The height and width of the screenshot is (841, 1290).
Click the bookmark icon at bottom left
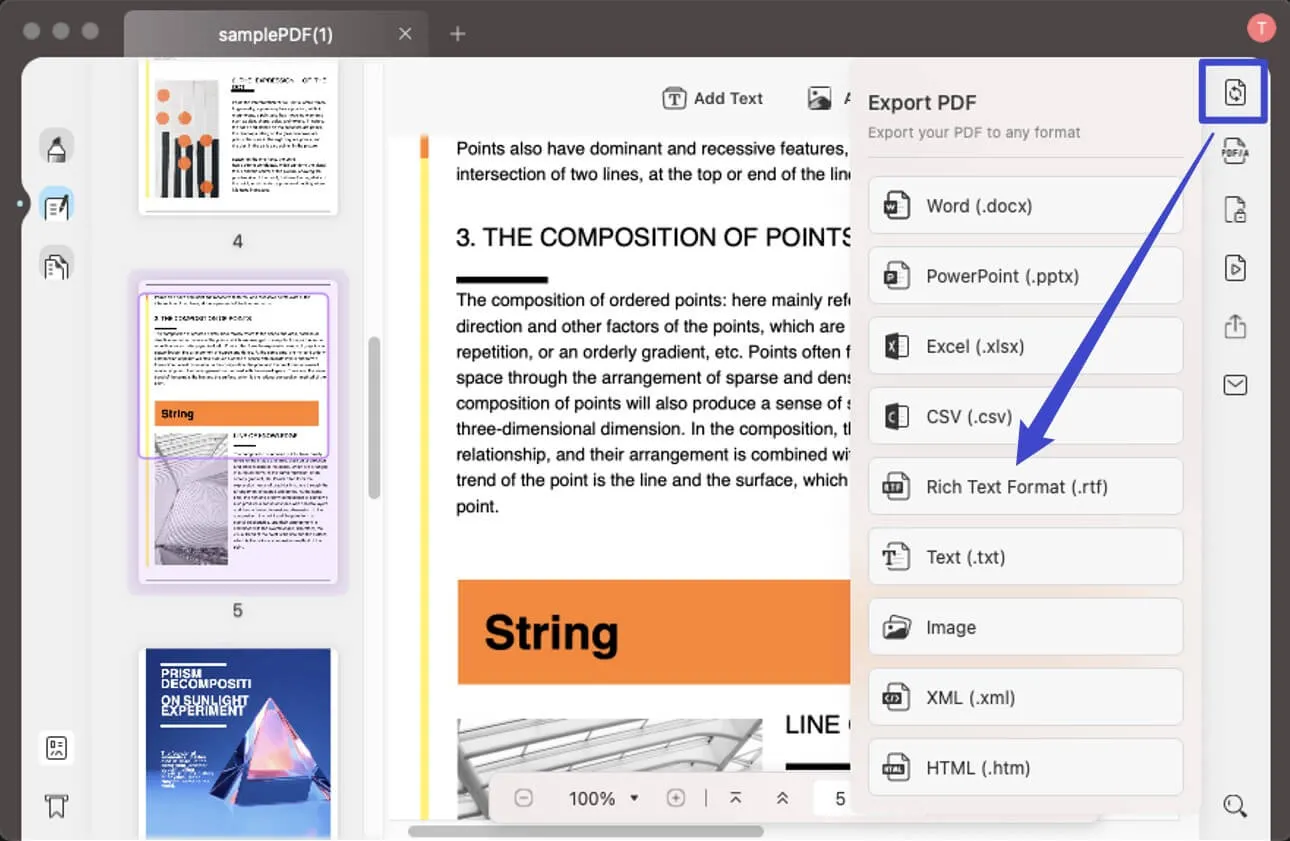coord(56,805)
